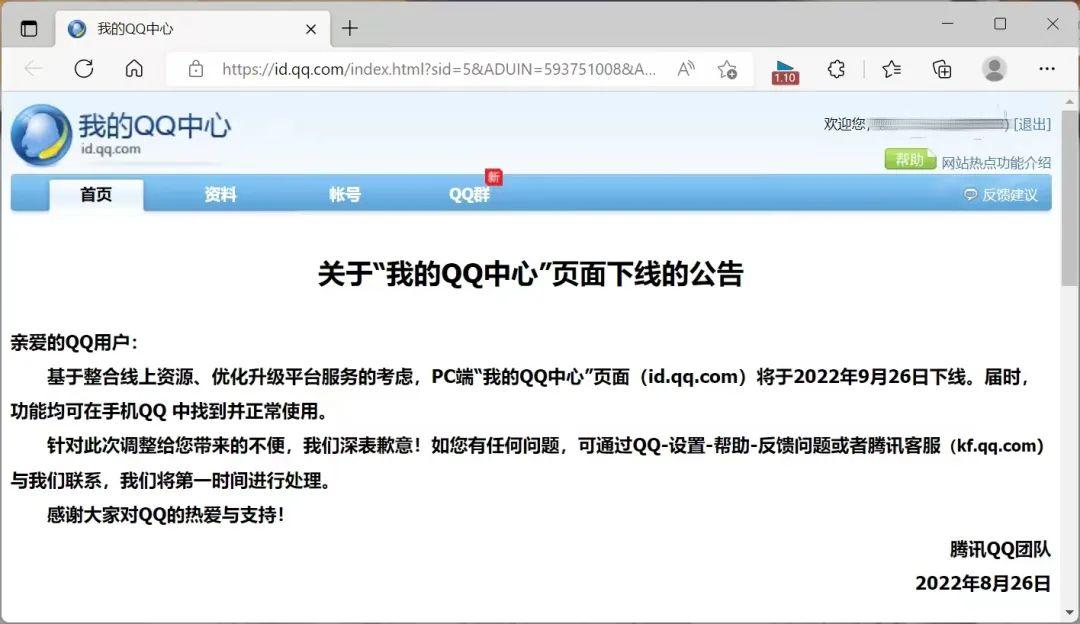Image resolution: width=1080 pixels, height=624 pixels.
Task: Open the Extensions puzzle icon
Action: pyautogui.click(x=837, y=69)
